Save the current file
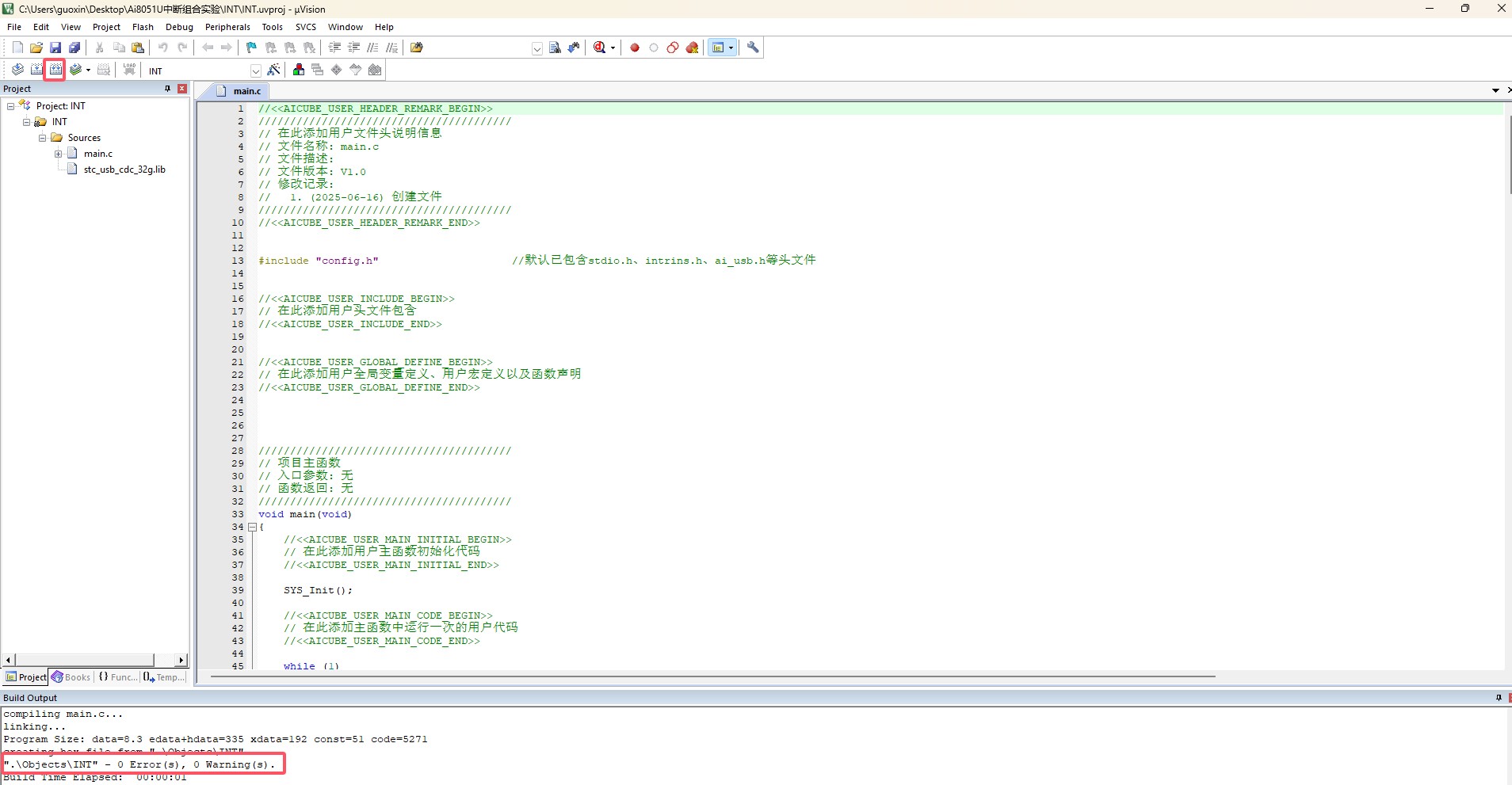The width and height of the screenshot is (1512, 785). tap(55, 48)
